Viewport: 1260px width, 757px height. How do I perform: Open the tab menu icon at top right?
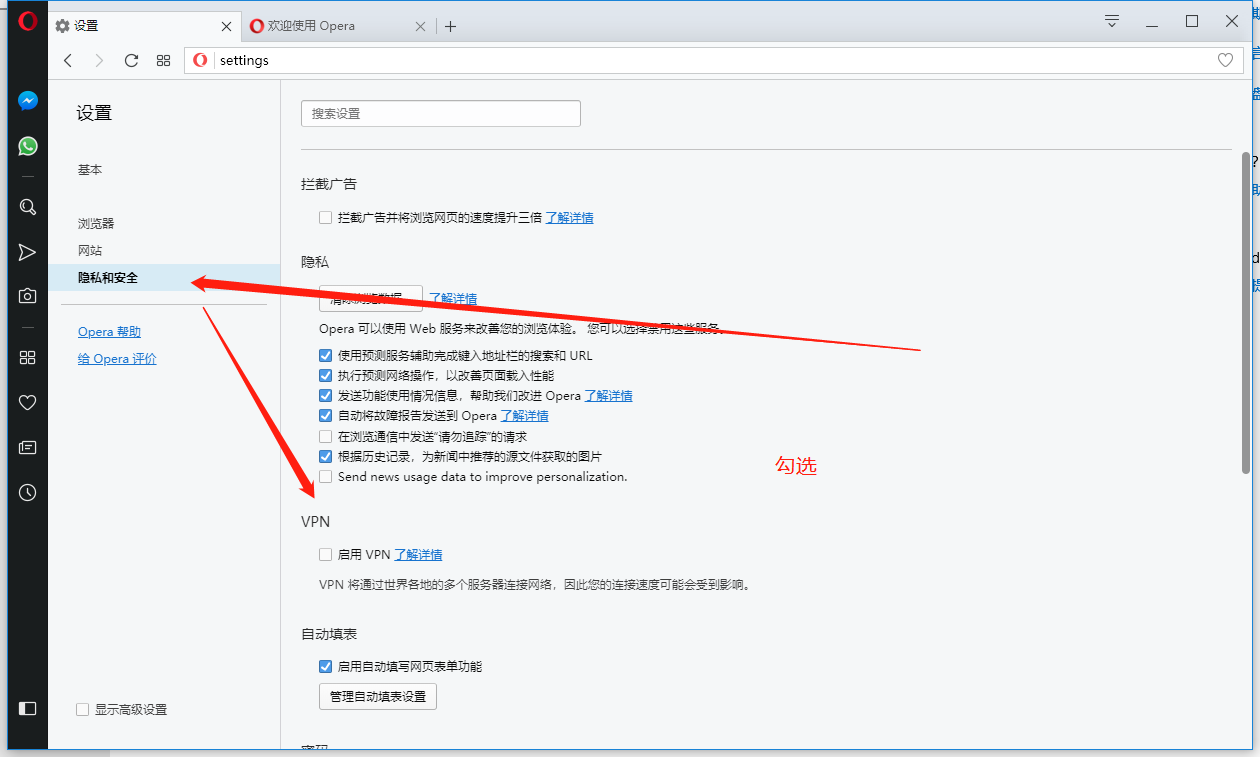[1112, 21]
